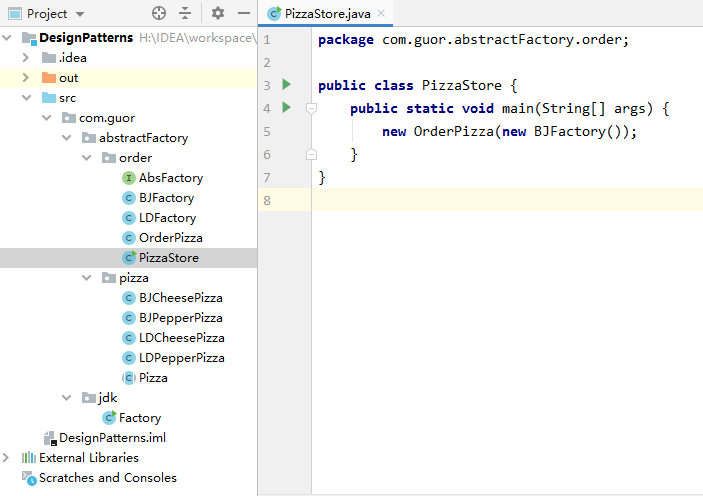703x496 pixels.
Task: Expand the out folder
Action: pos(26,78)
